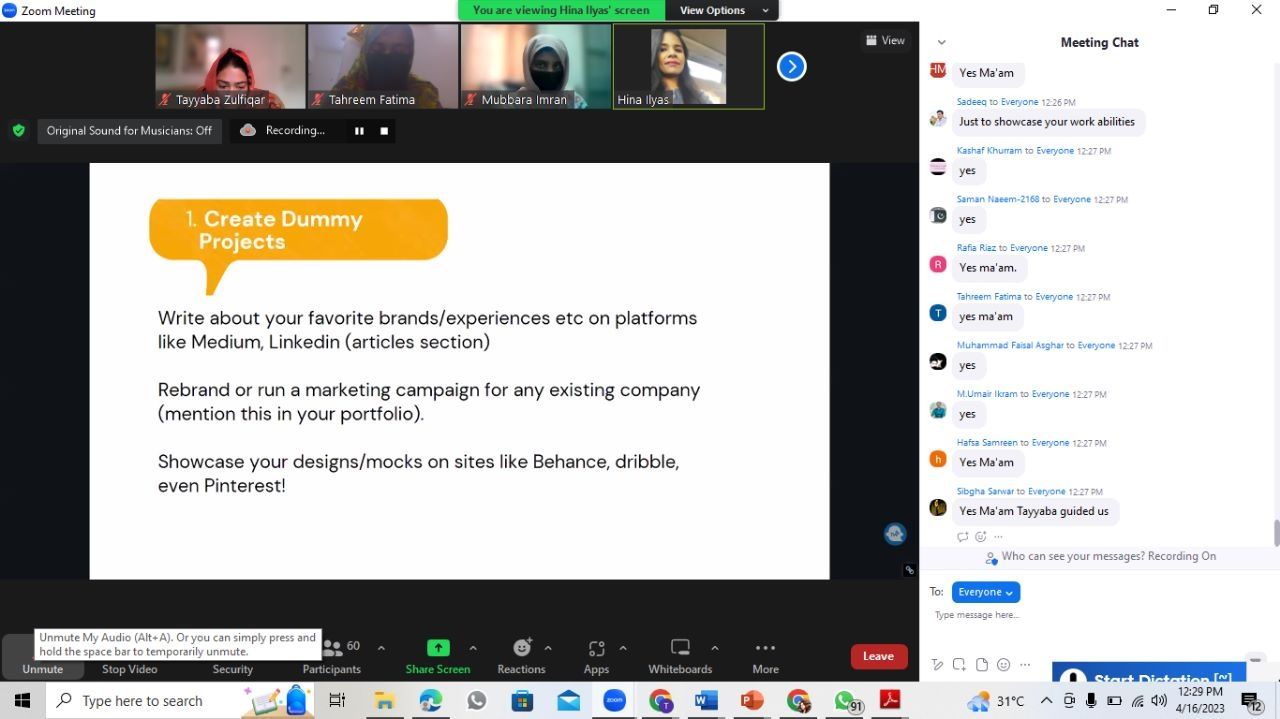1280x719 pixels.
Task: Click the red Leave button
Action: pyautogui.click(x=878, y=656)
